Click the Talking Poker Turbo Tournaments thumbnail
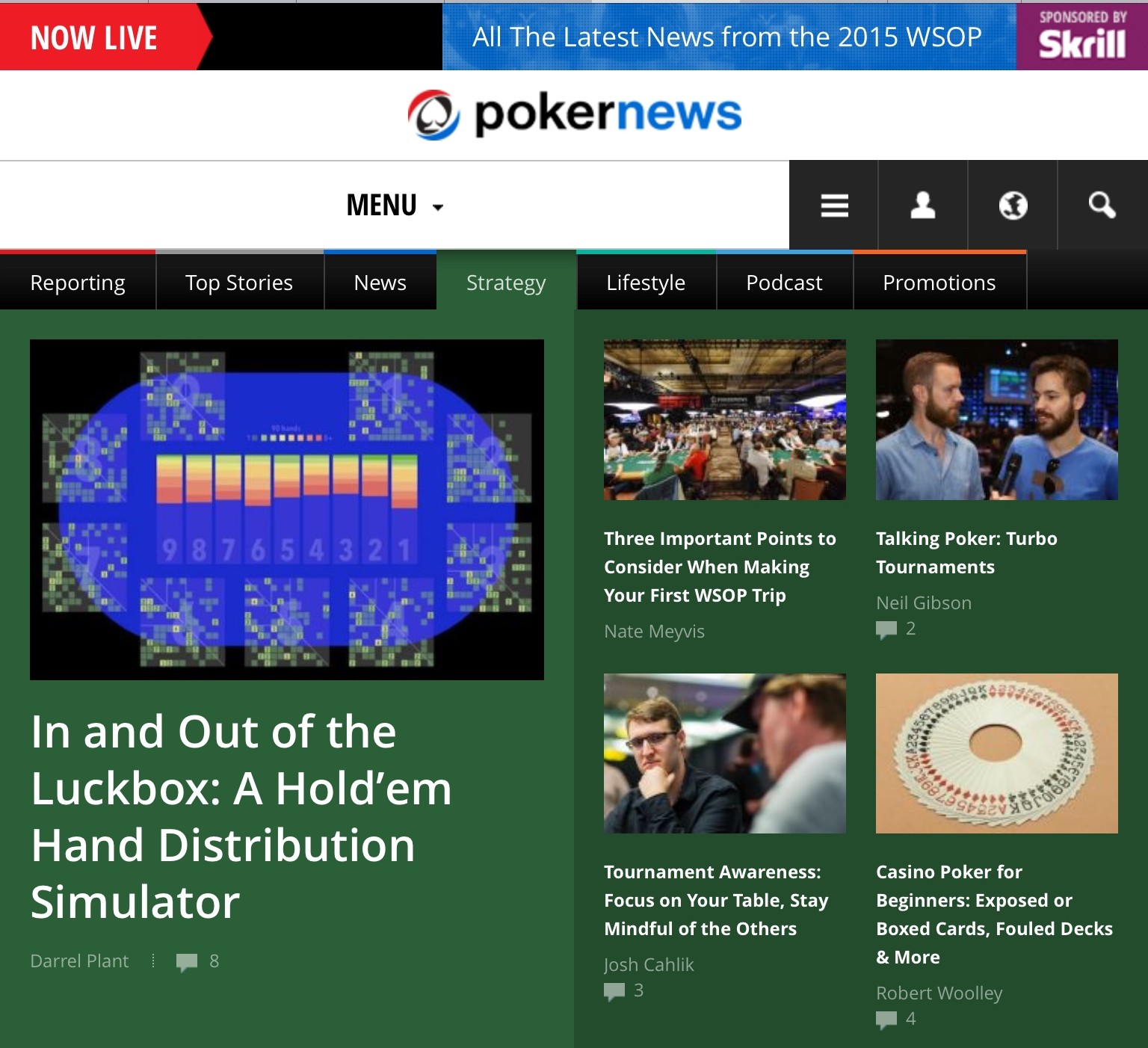Viewport: 1148px width, 1048px height. [x=997, y=420]
